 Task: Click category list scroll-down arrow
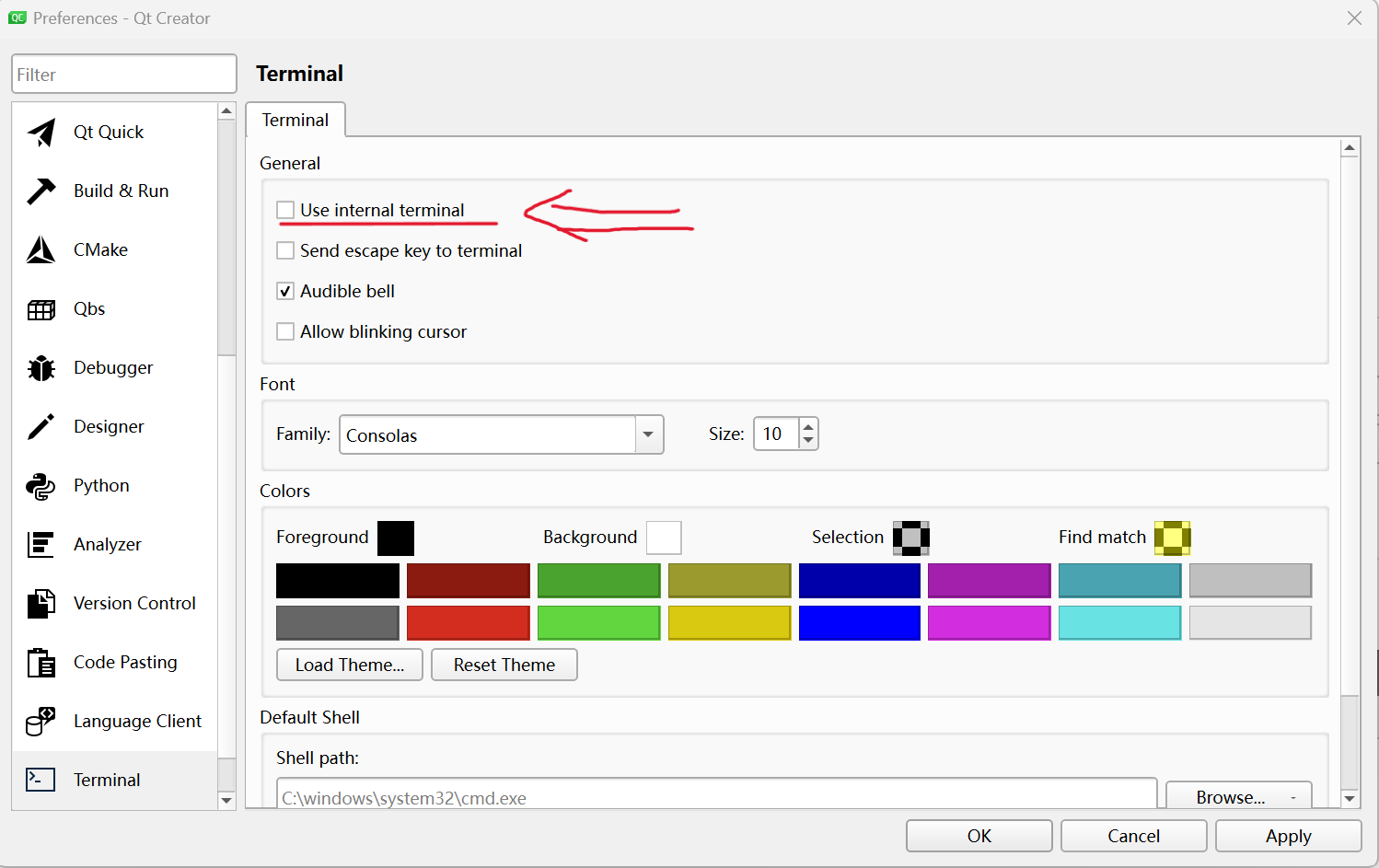(226, 801)
